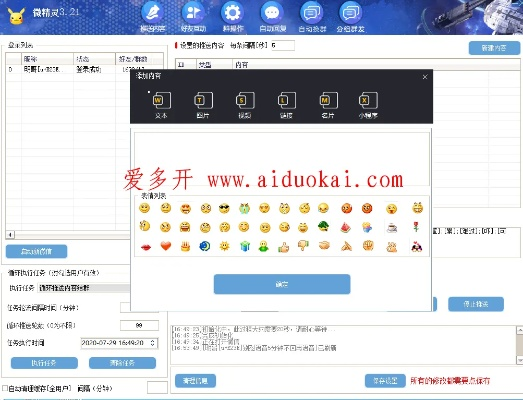Insert the handshake emoji
523x400 pixels.
pos(324,246)
